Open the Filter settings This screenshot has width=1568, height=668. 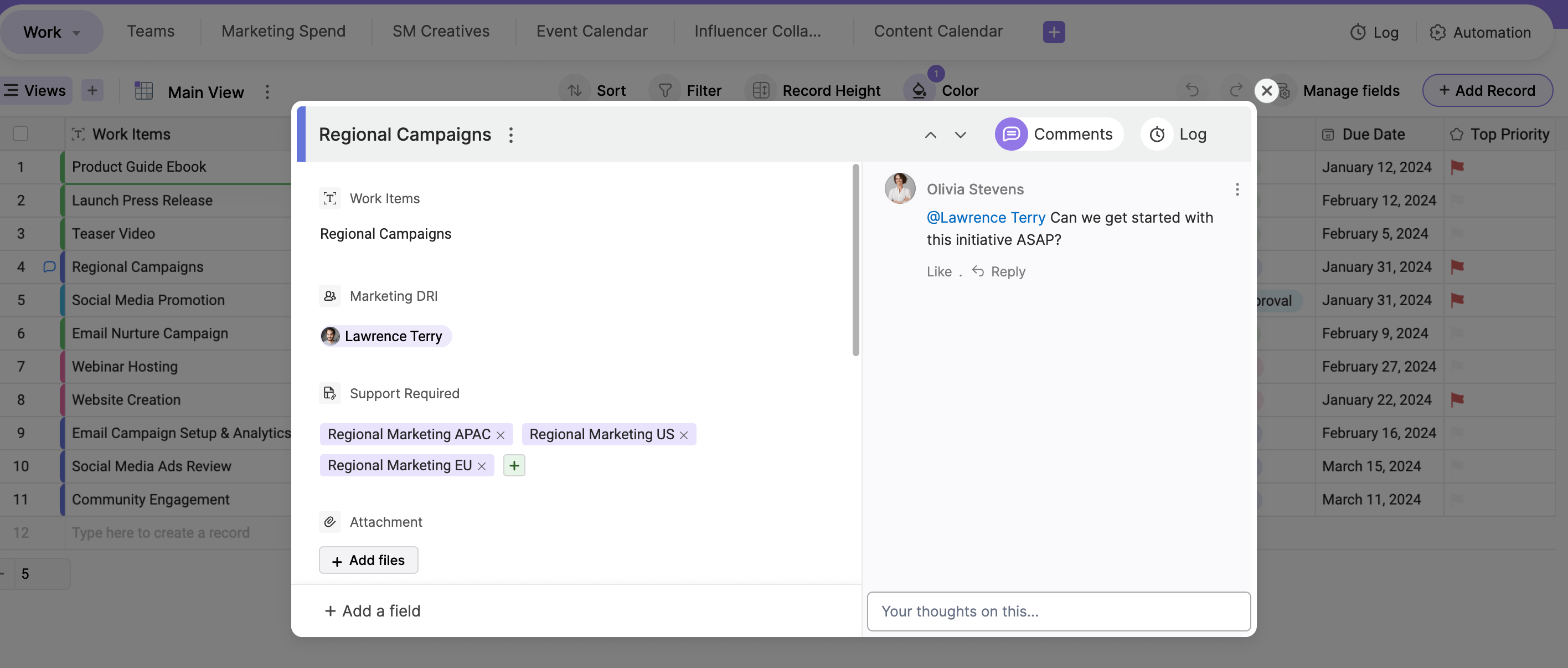click(x=688, y=90)
